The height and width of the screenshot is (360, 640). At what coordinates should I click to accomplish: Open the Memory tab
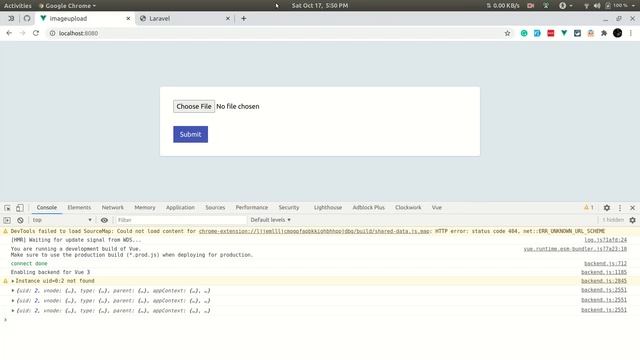pos(145,207)
